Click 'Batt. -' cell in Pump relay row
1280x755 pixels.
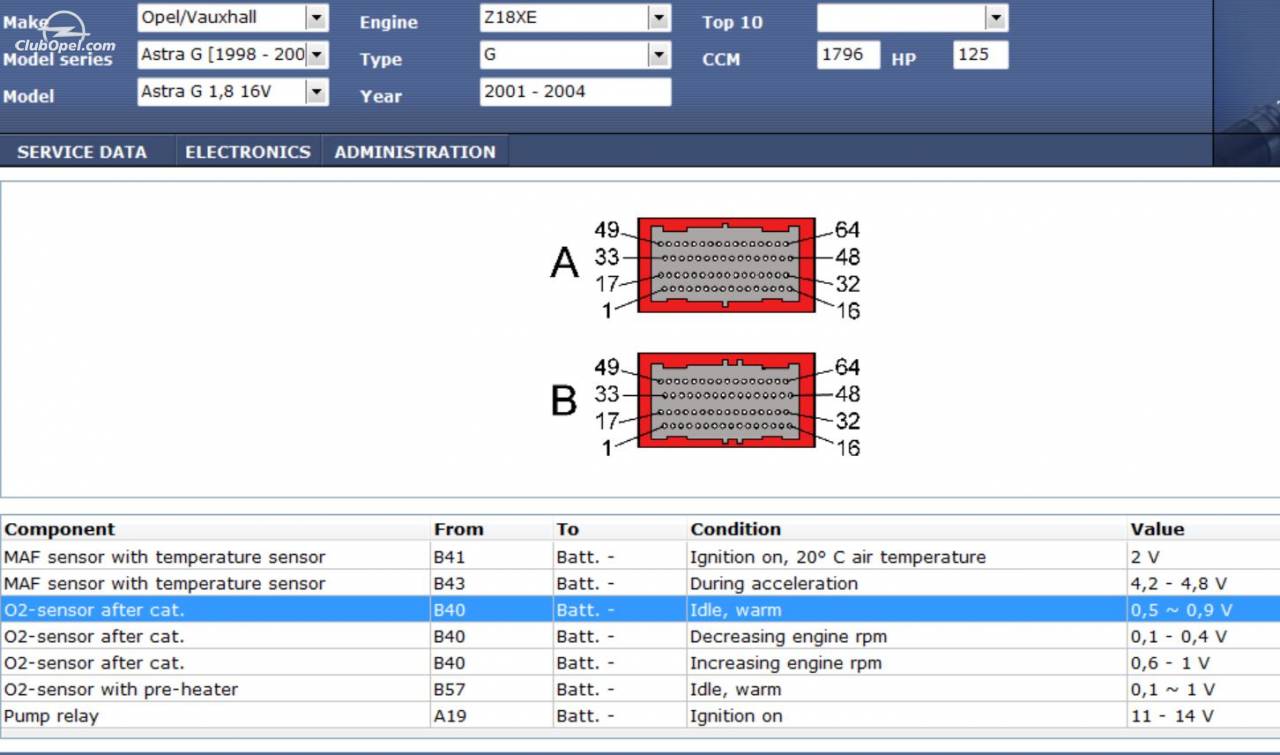pyautogui.click(x=619, y=716)
